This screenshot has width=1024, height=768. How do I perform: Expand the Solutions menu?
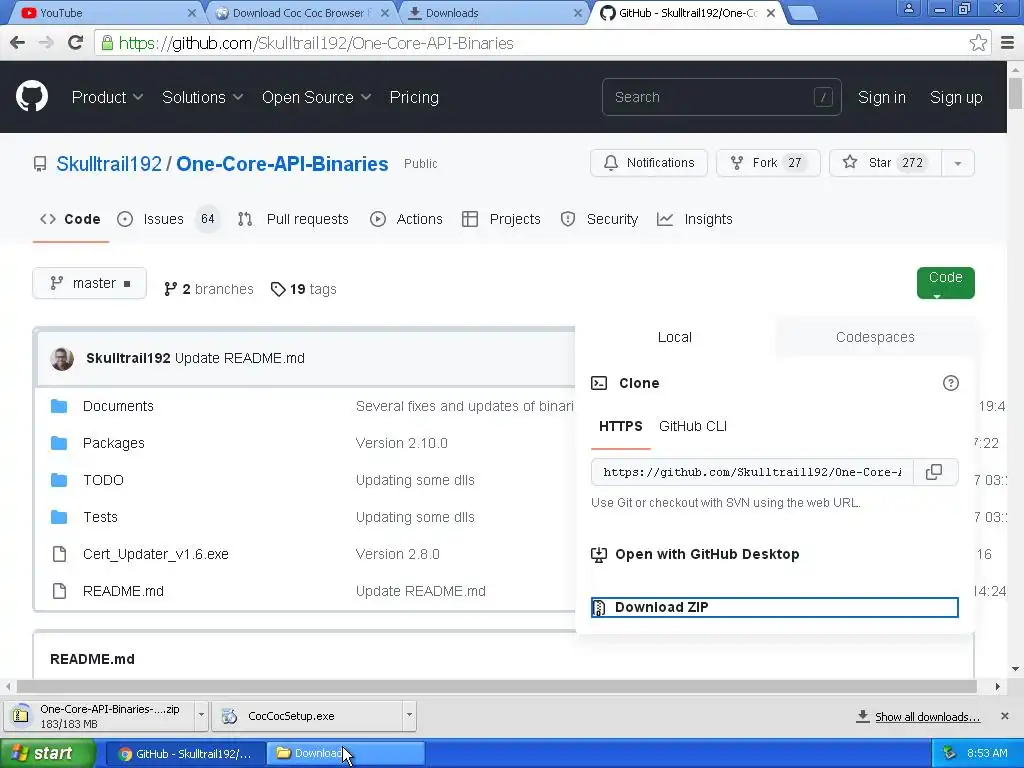pyautogui.click(x=202, y=97)
